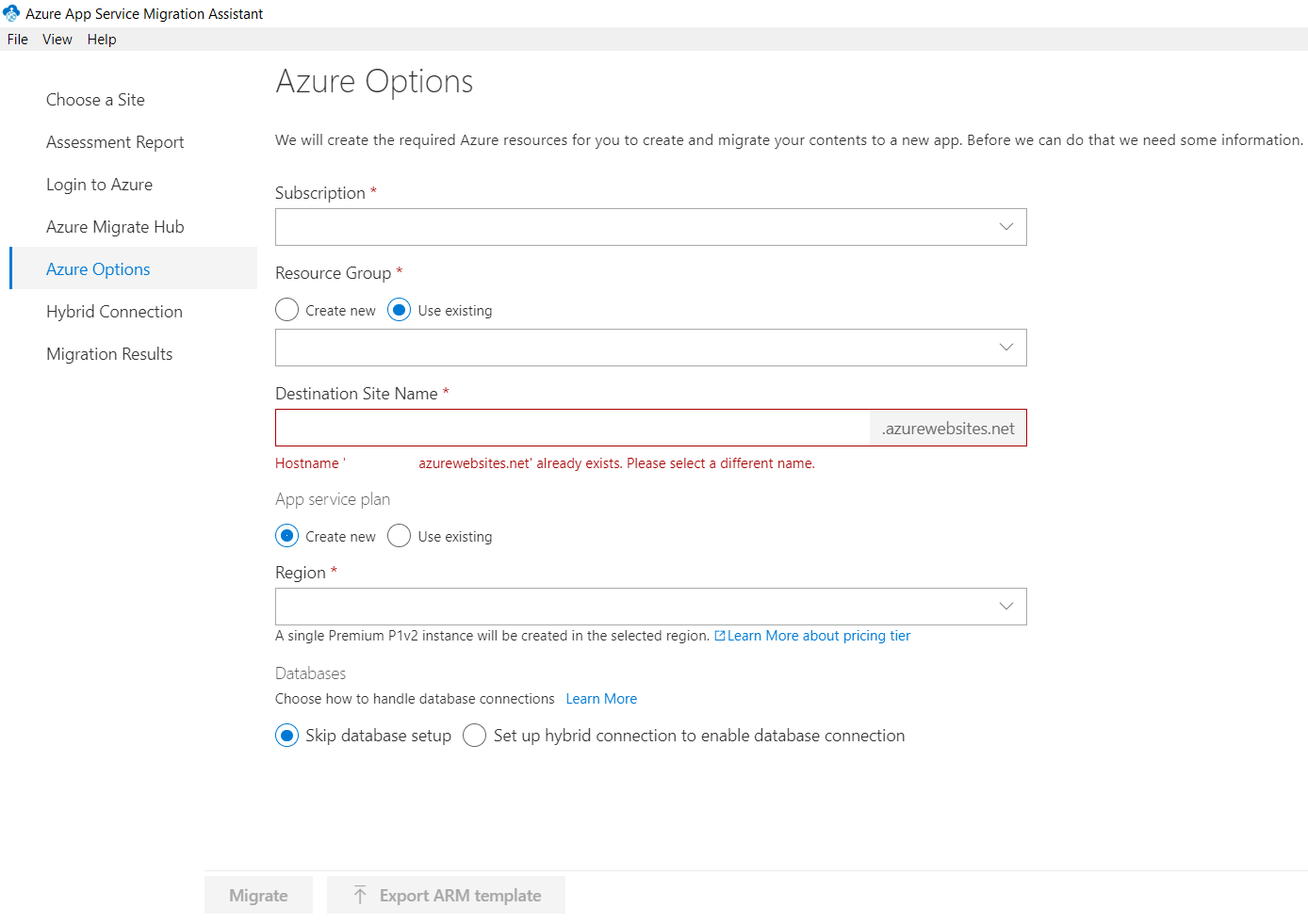Image resolution: width=1308 pixels, height=924 pixels.
Task: Click the Migrate button
Action: (258, 895)
